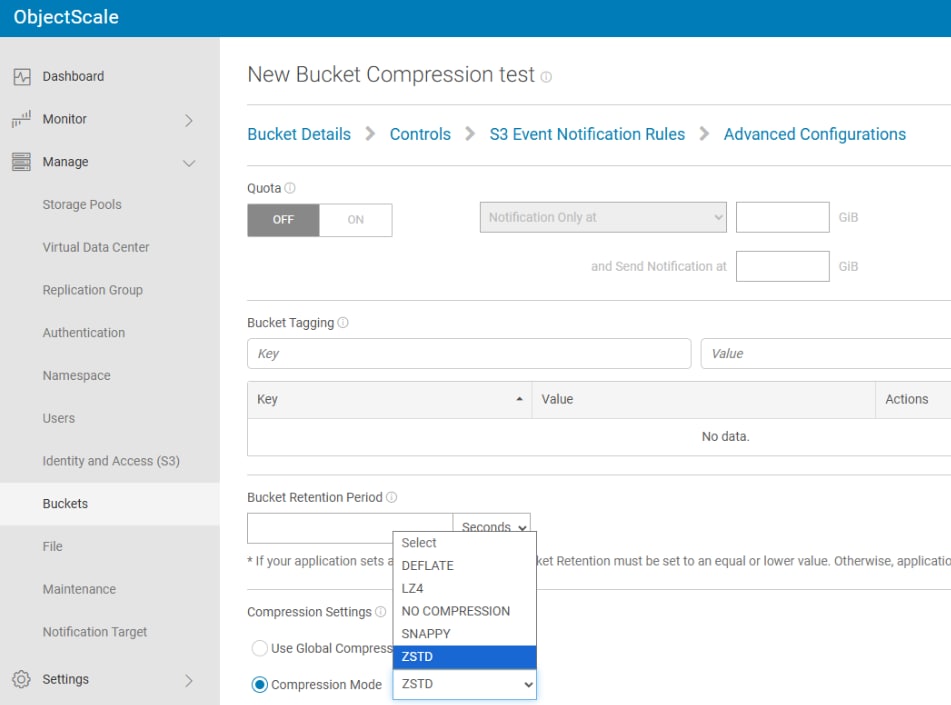Choose LZ4 compression option
The height and width of the screenshot is (705, 951).
[465, 588]
